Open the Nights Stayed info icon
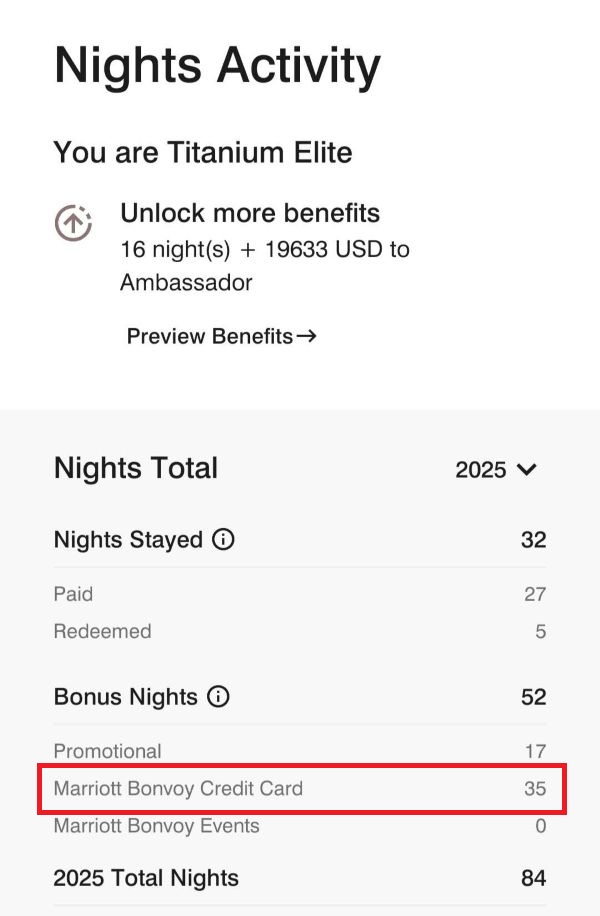600x916 pixels. [224, 540]
